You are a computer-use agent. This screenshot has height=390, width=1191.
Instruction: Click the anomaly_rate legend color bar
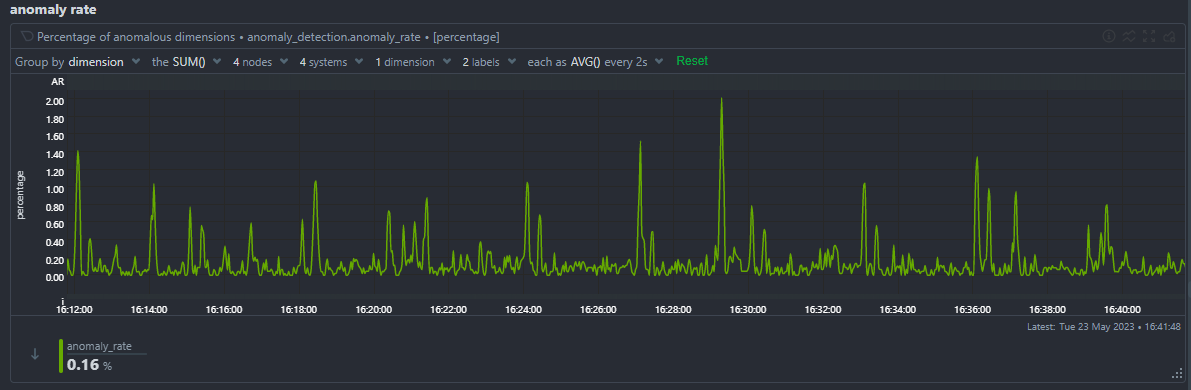(61, 356)
